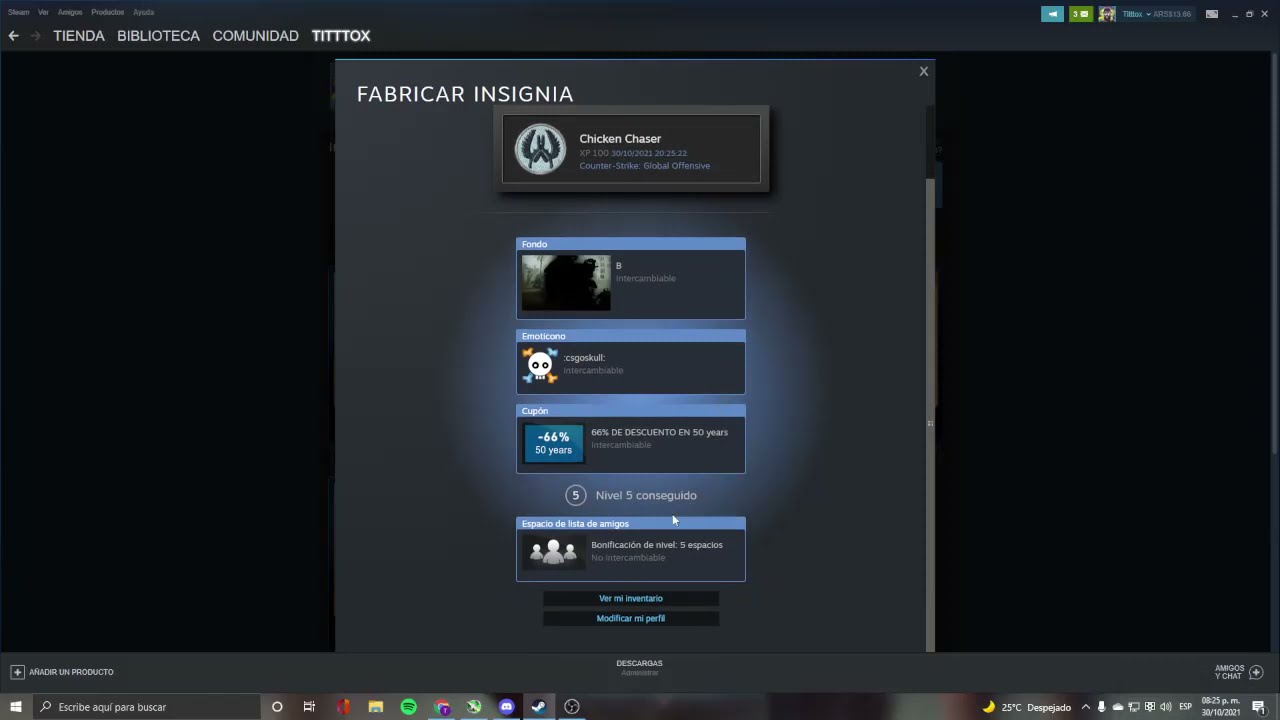The width and height of the screenshot is (1280, 720).
Task: Click the dialog's vertical scrollbar
Action: (x=931, y=414)
